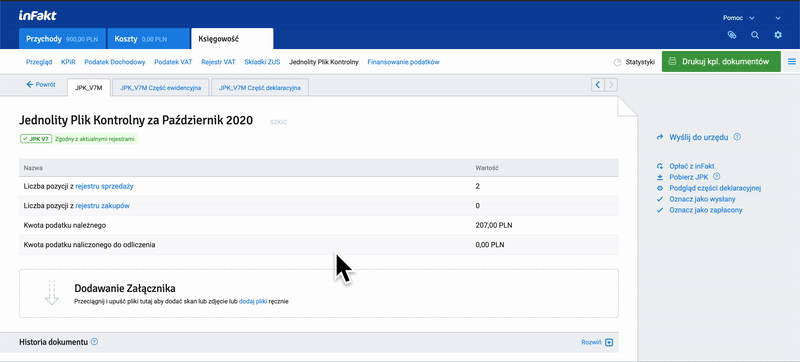Click the paperclip attachments icon in header
The height and width of the screenshot is (362, 800).
[732, 35]
